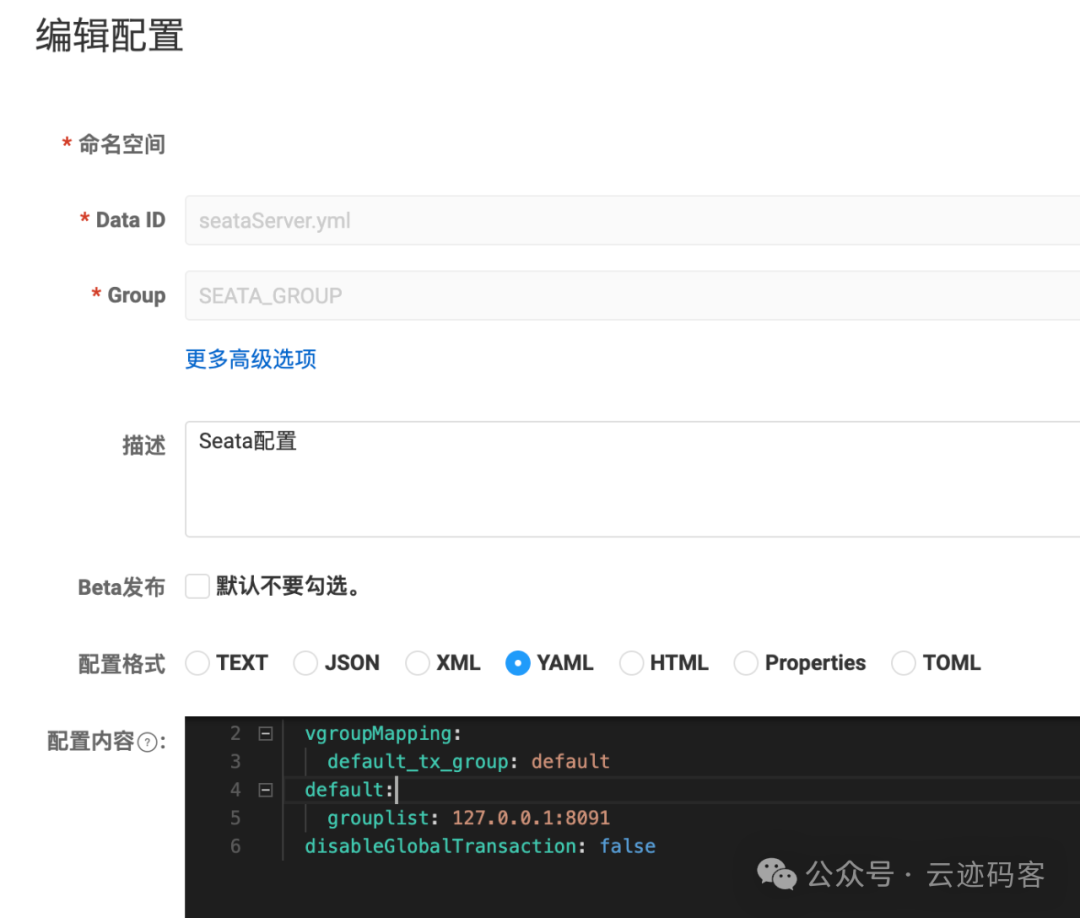Click into the 描述 text area
This screenshot has width=1080, height=918.
pyautogui.click(x=632, y=479)
